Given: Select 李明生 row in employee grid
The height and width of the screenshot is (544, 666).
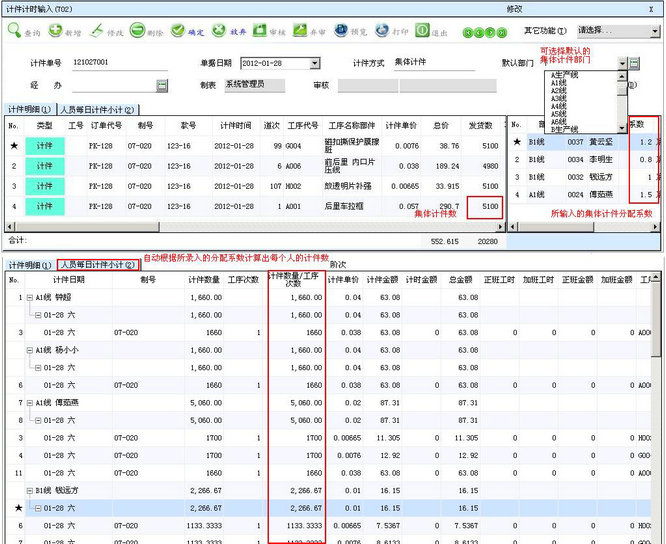Looking at the screenshot, I should pos(584,160).
